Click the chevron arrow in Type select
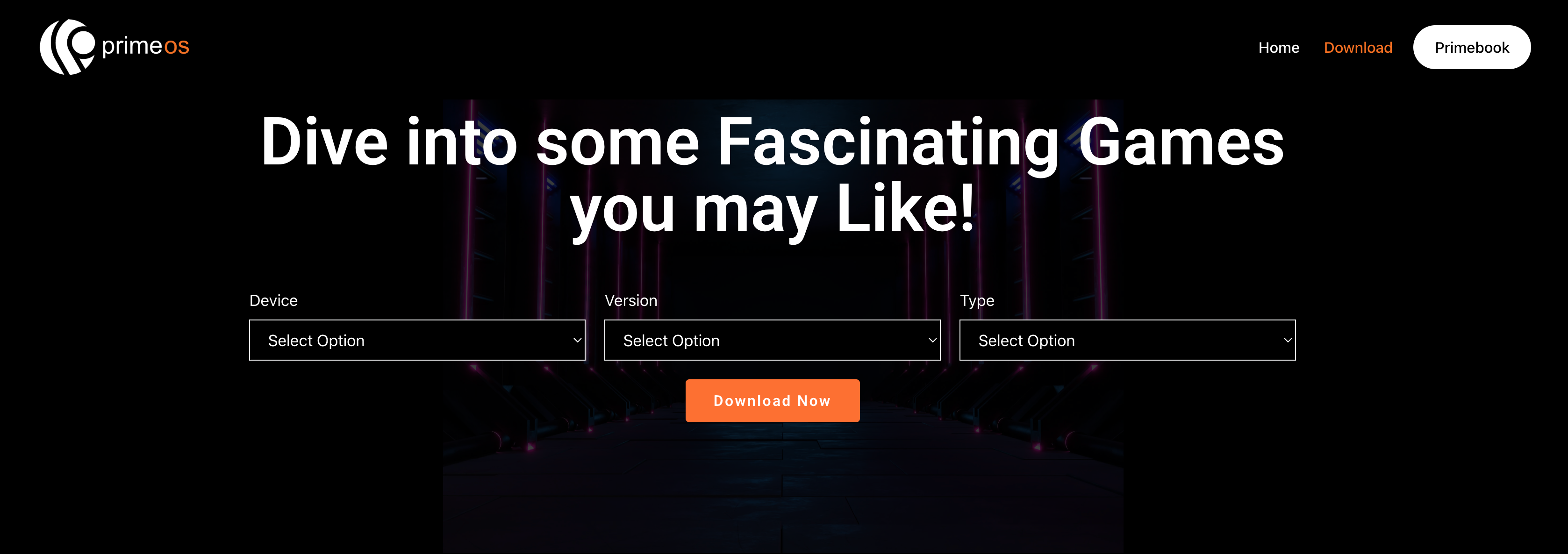 tap(1287, 340)
